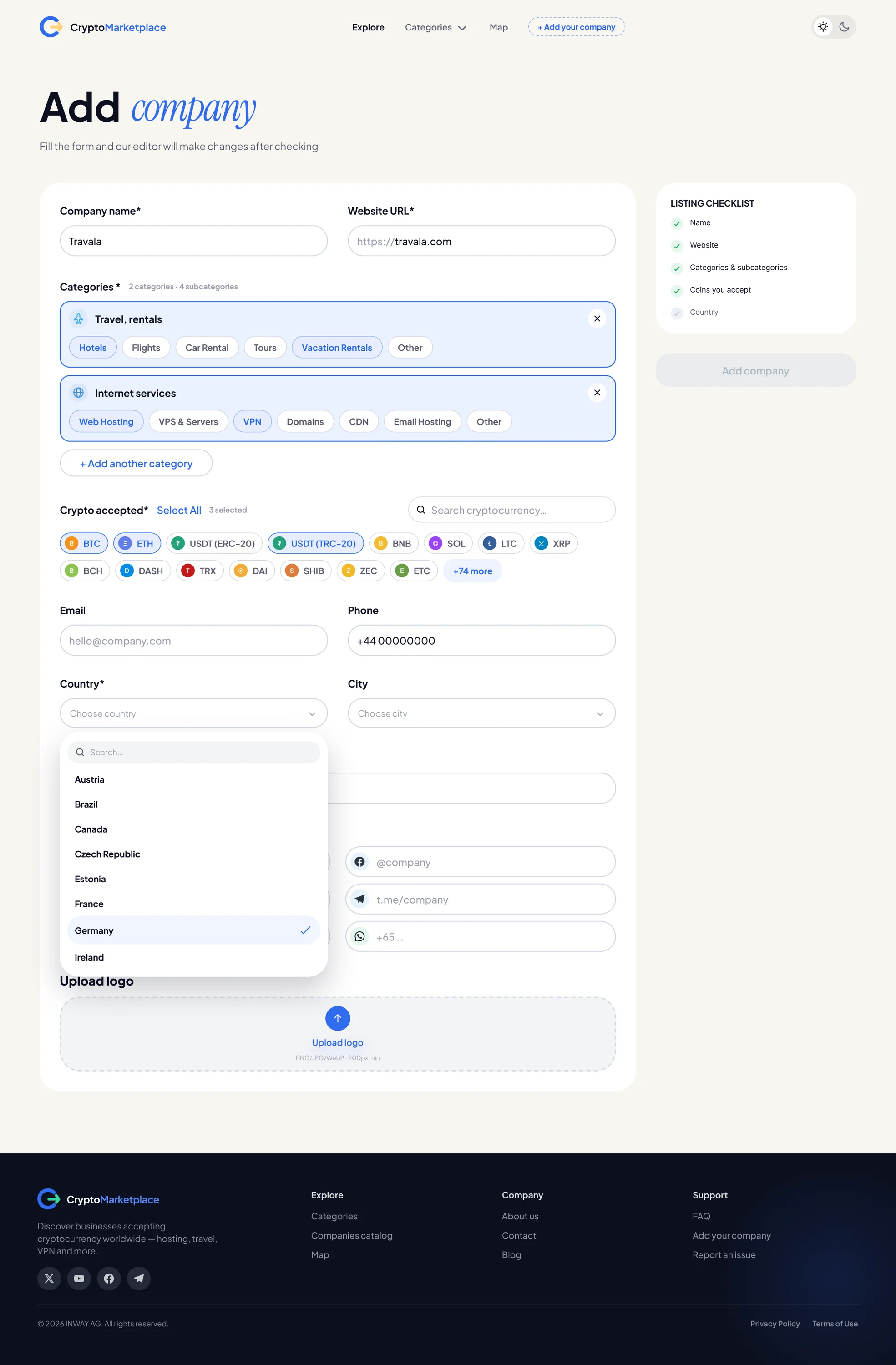Click the footer CryptoMarketplace logo
Image resolution: width=896 pixels, height=1365 pixels.
(x=98, y=1198)
